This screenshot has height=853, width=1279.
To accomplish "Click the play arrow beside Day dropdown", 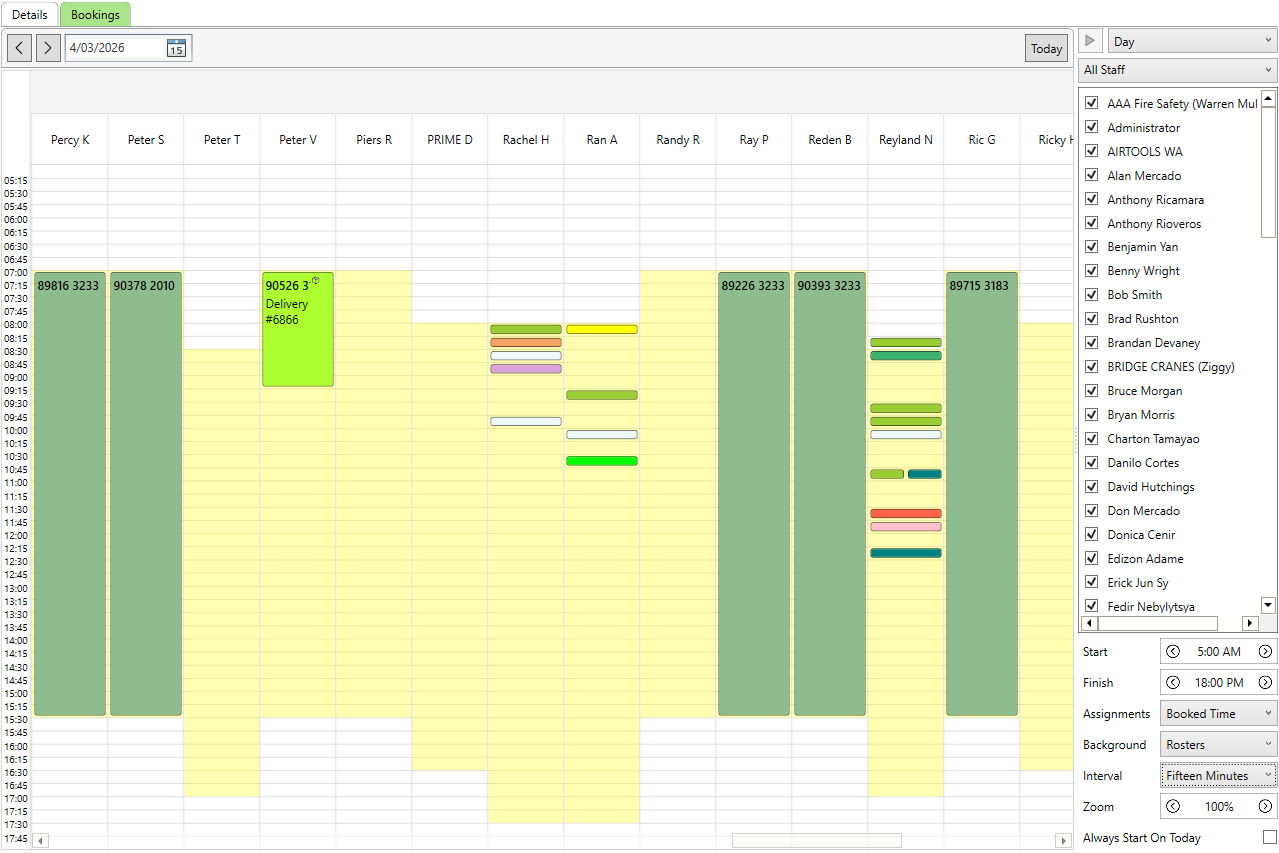I will [x=1092, y=42].
